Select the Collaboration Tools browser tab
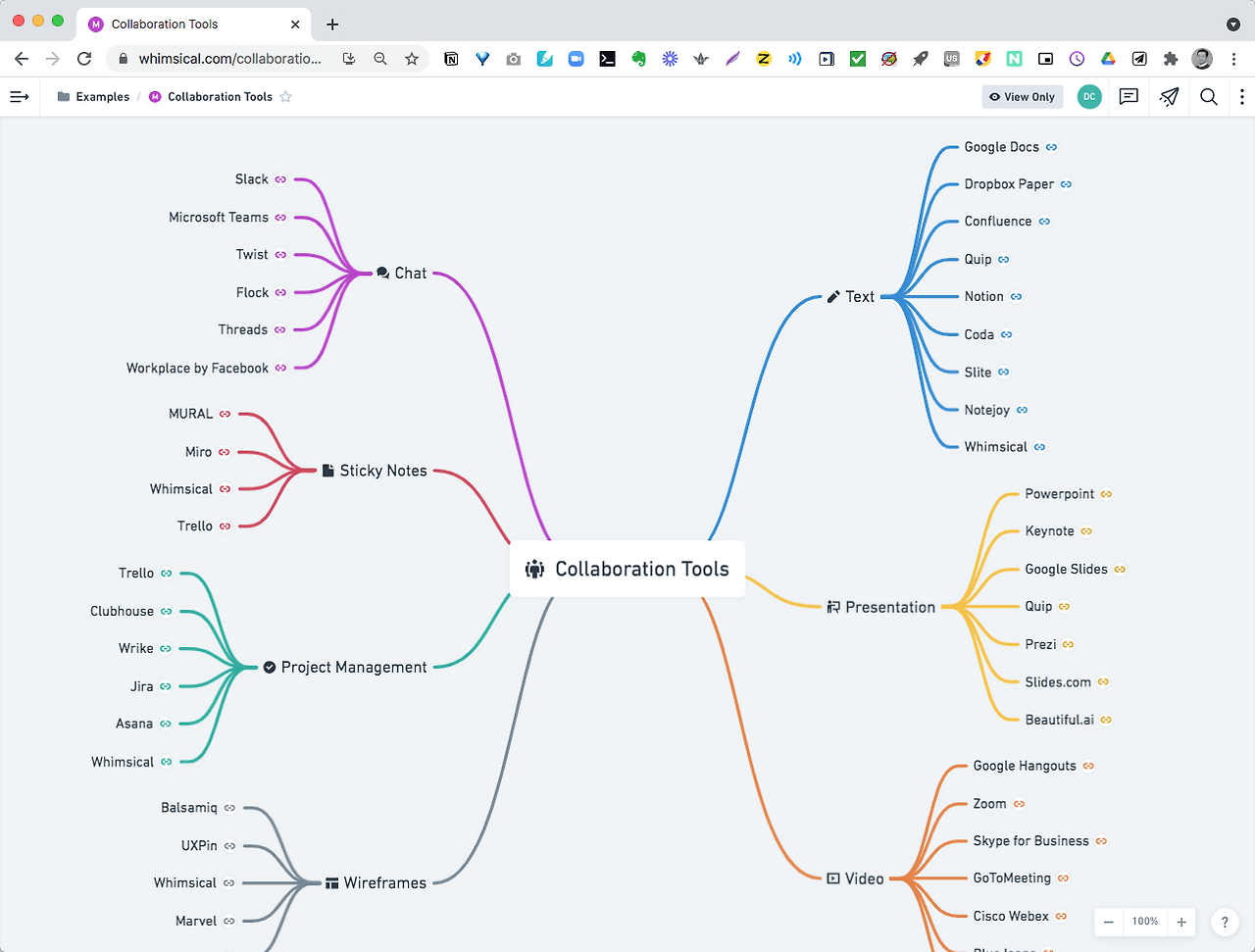 pos(194,24)
